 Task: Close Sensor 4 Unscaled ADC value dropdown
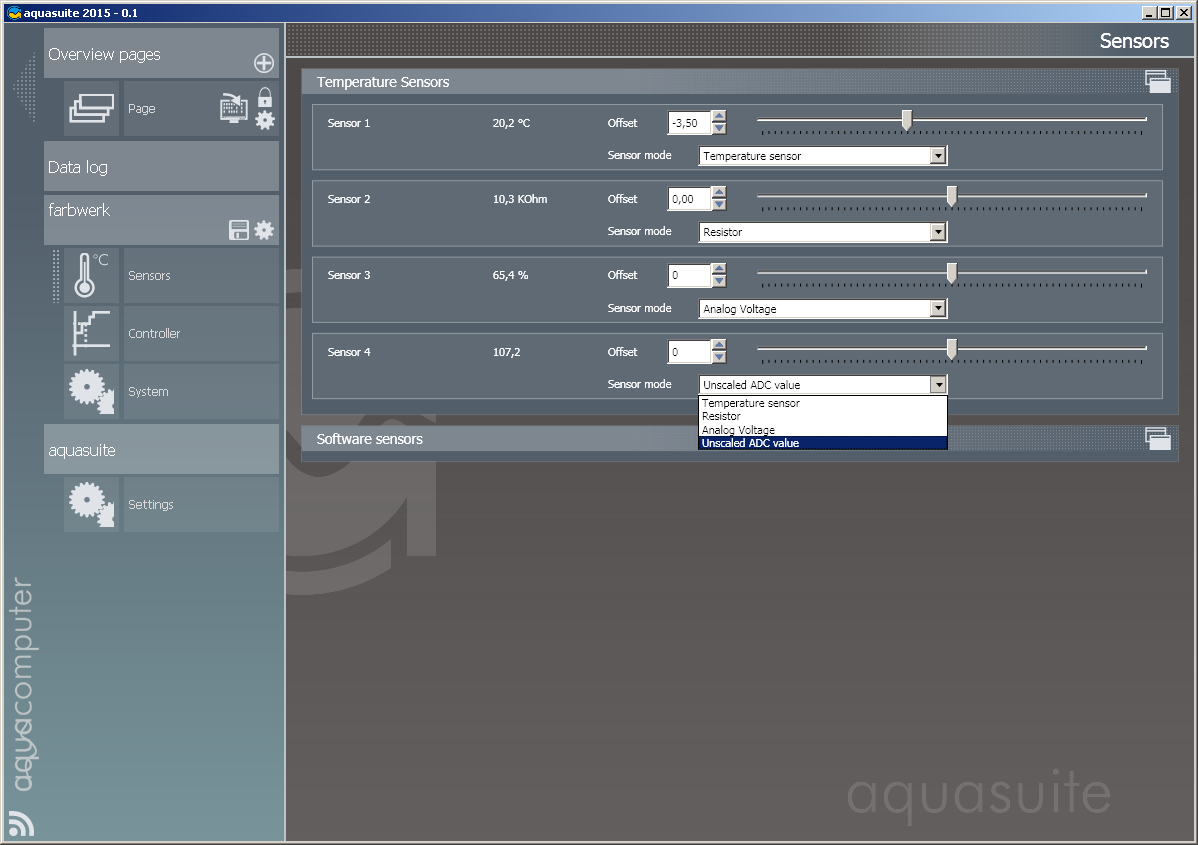coord(938,385)
